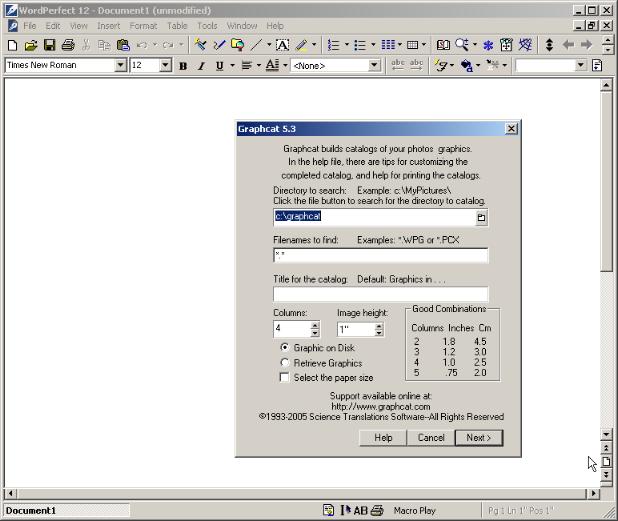Click the bullet list icon
618x521 pixels.
[x=360, y=45]
